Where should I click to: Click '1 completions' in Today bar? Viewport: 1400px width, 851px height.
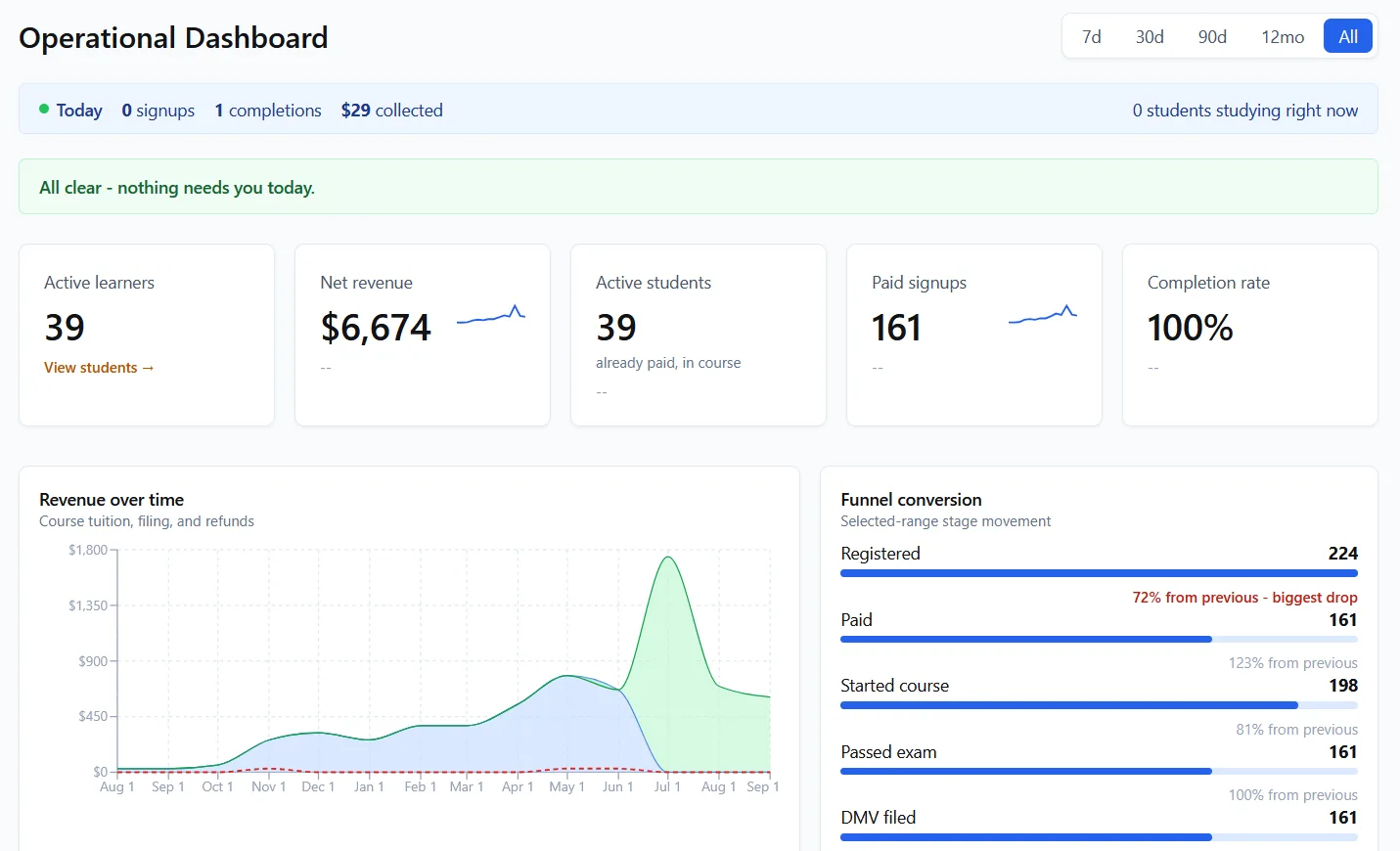268,111
